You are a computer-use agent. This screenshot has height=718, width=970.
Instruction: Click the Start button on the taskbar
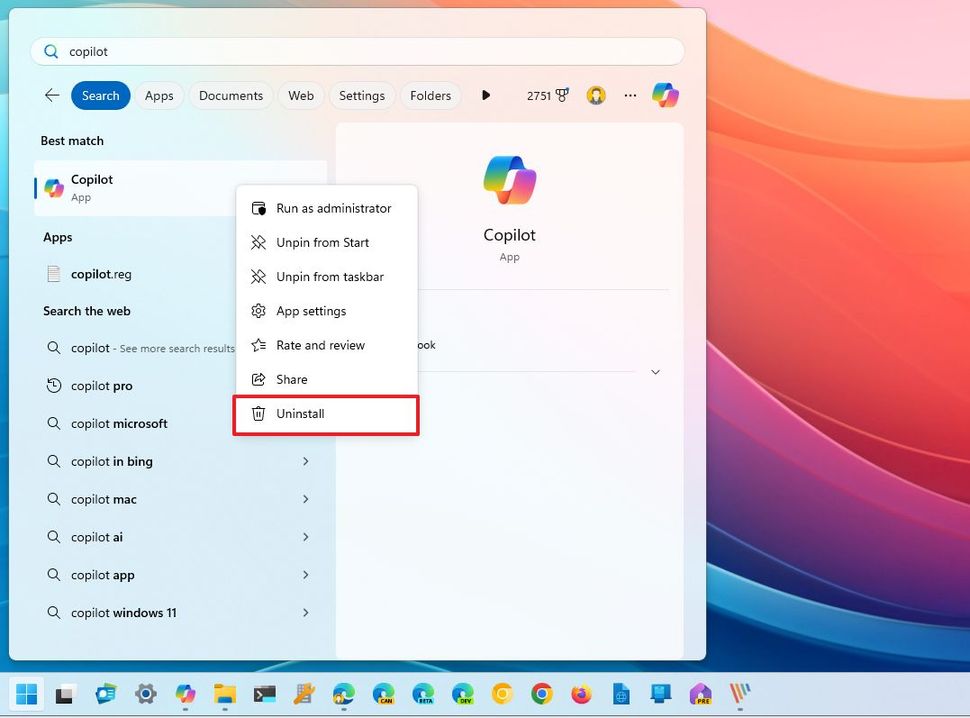tap(24, 693)
